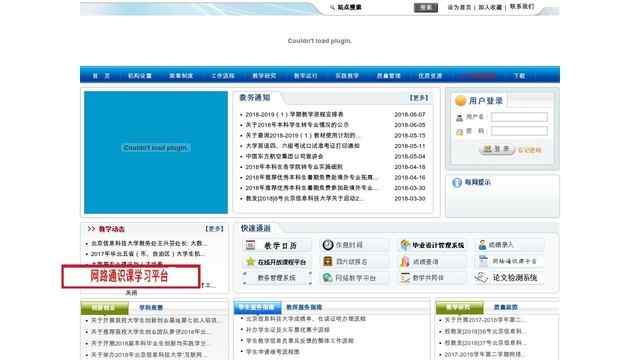Click the user icon beside 用户名
This screenshot has height=360, width=640.
459,118
